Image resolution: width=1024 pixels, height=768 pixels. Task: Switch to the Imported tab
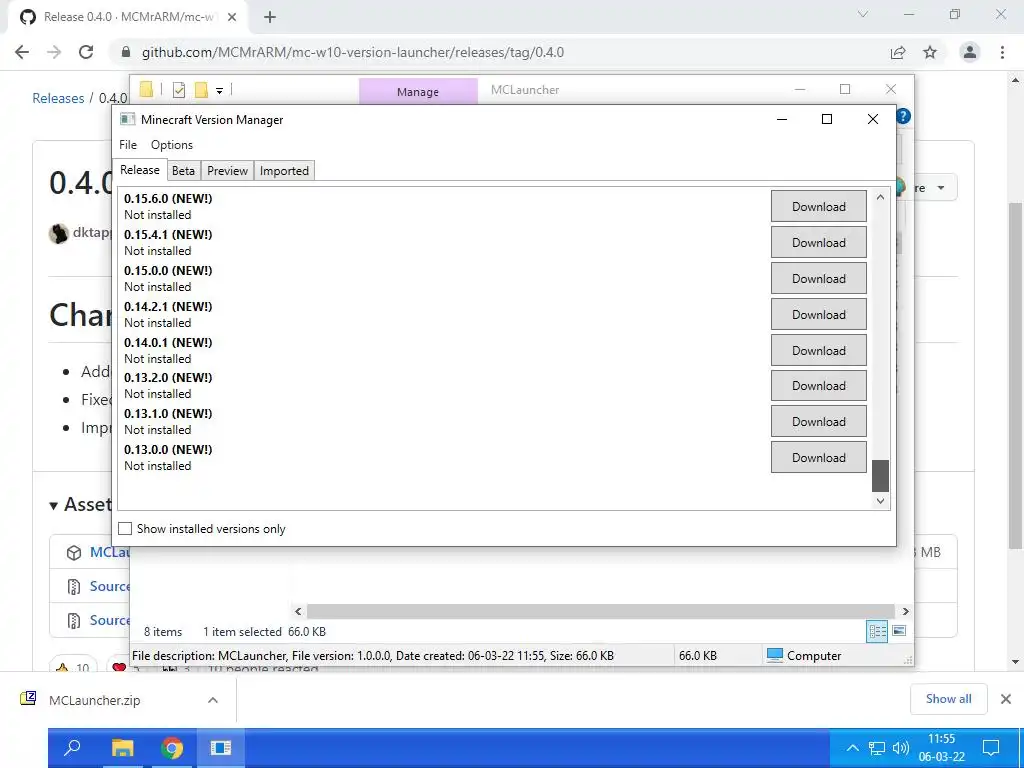tap(284, 170)
